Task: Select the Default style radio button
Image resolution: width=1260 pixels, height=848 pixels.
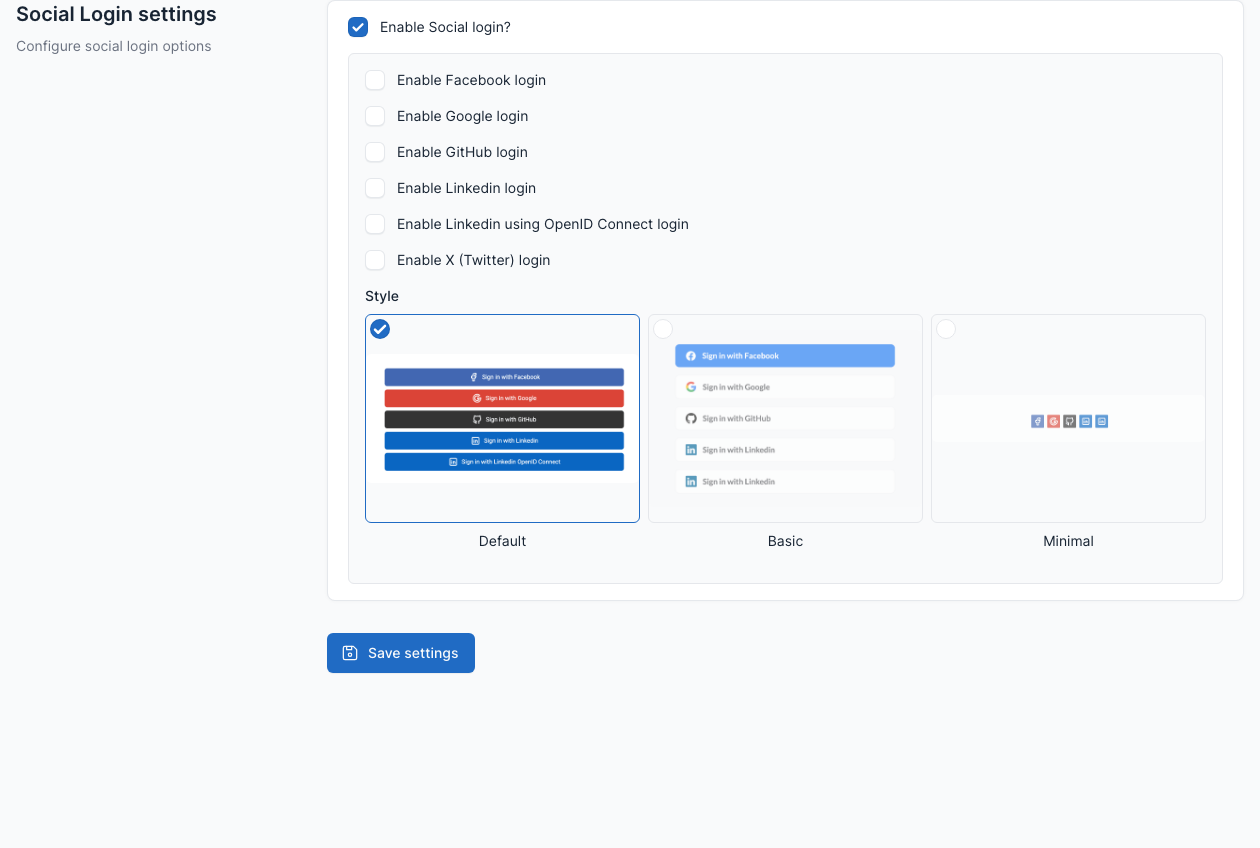Action: point(380,329)
